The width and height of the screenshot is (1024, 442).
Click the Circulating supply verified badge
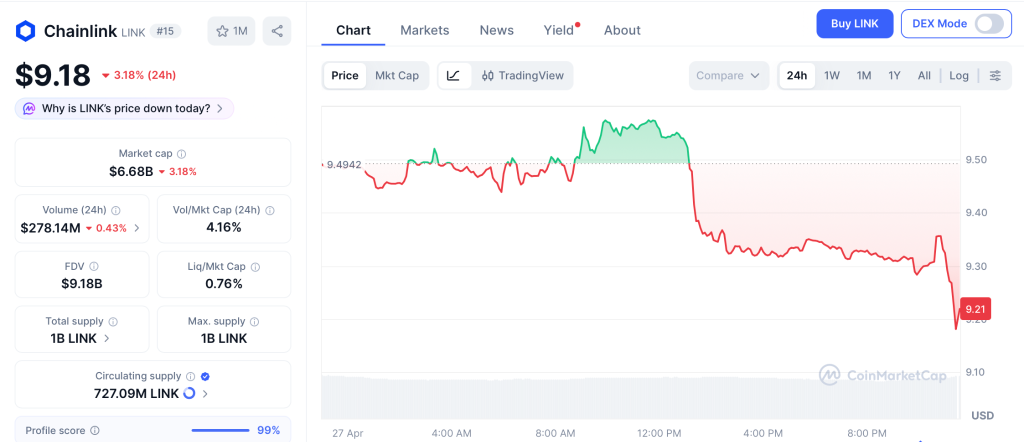(x=205, y=377)
